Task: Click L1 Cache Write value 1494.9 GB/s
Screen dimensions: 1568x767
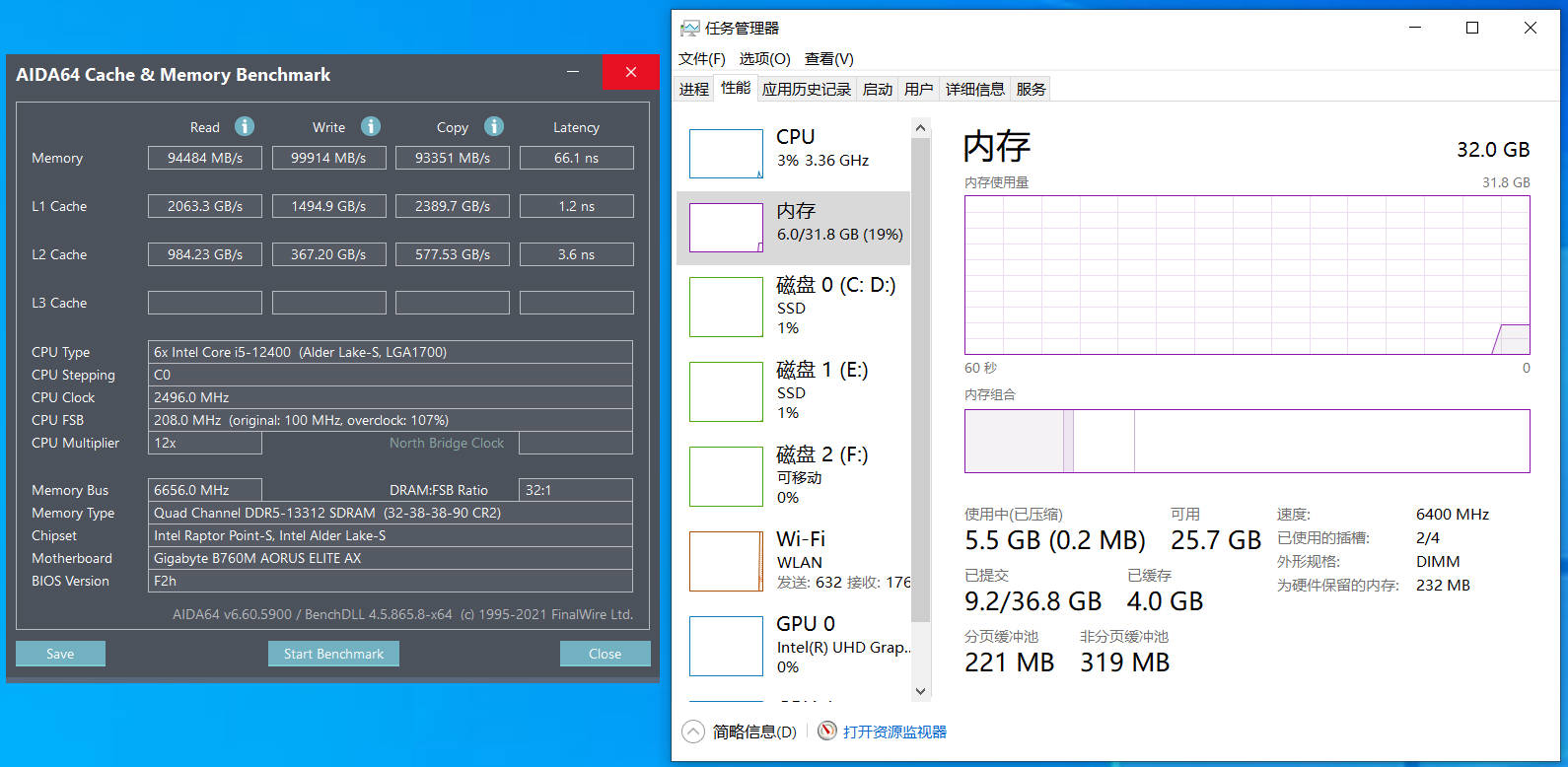Action: (328, 206)
